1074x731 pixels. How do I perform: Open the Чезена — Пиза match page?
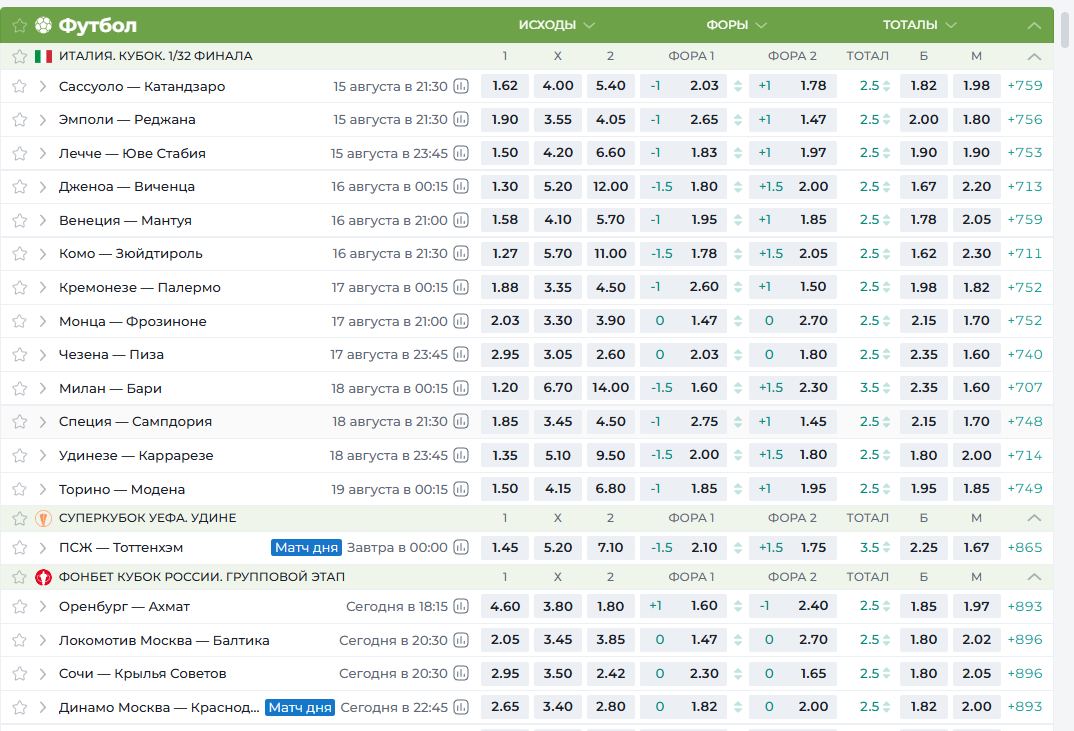(x=112, y=355)
